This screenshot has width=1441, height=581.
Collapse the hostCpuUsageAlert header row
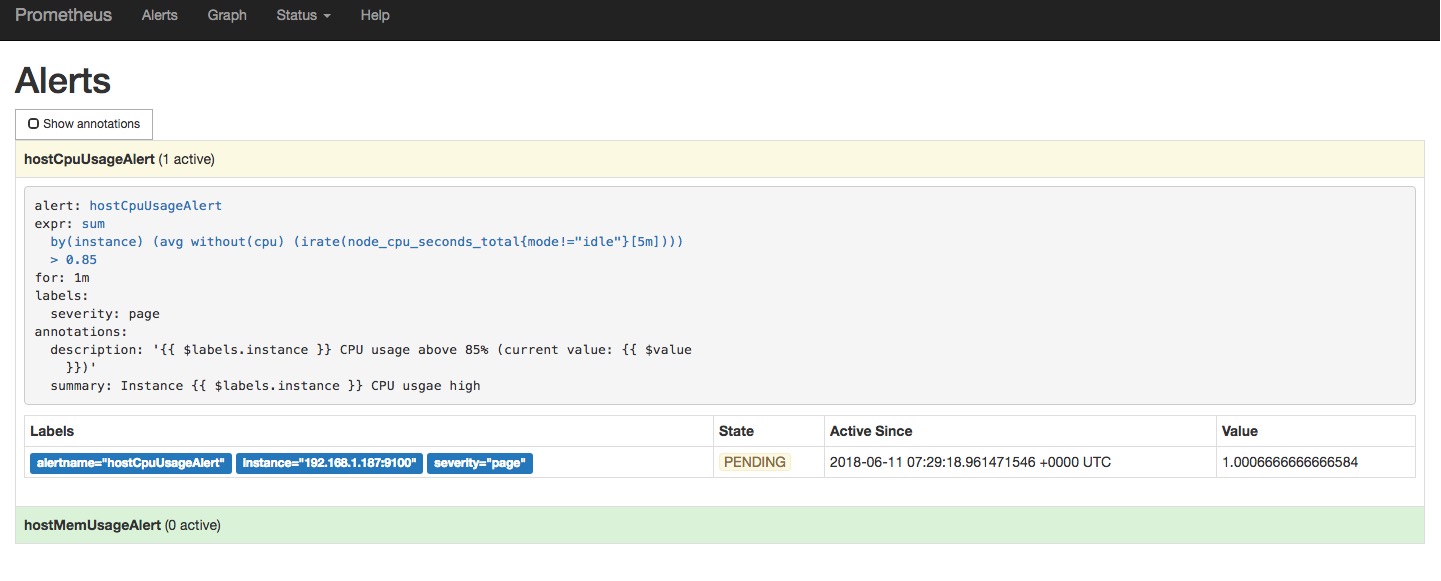[x=720, y=159]
